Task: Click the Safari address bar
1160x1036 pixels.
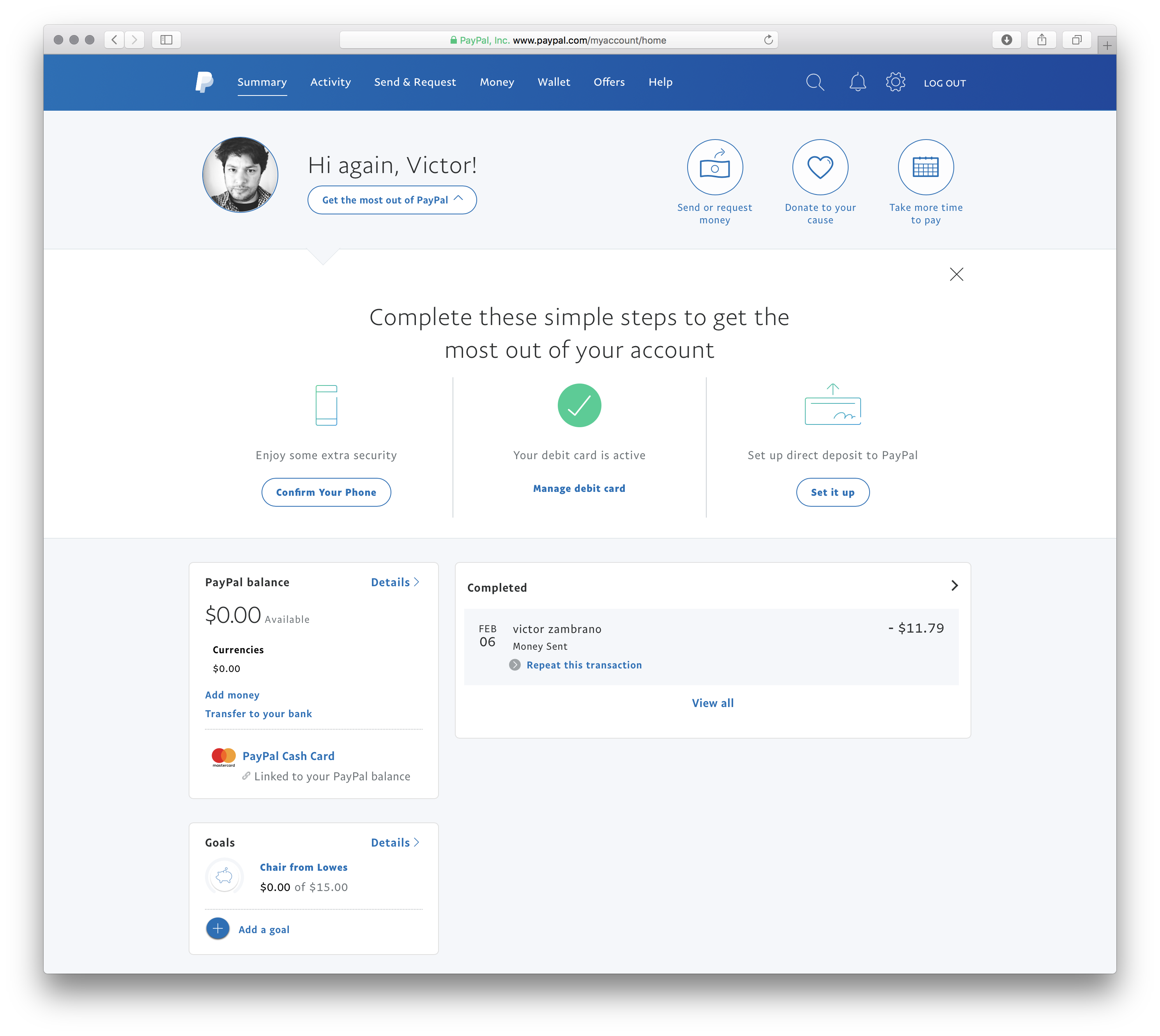Action: pyautogui.click(x=559, y=40)
